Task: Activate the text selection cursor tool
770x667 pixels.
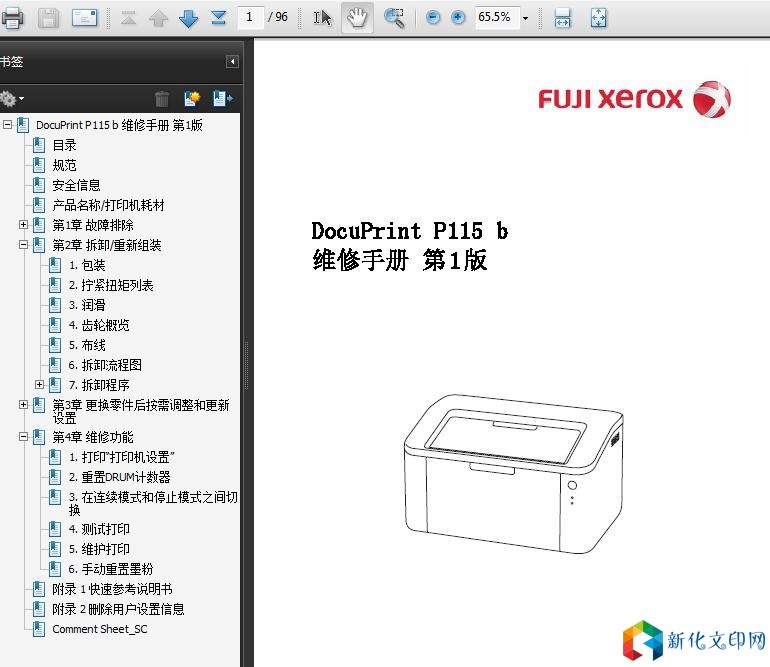Action: [322, 17]
